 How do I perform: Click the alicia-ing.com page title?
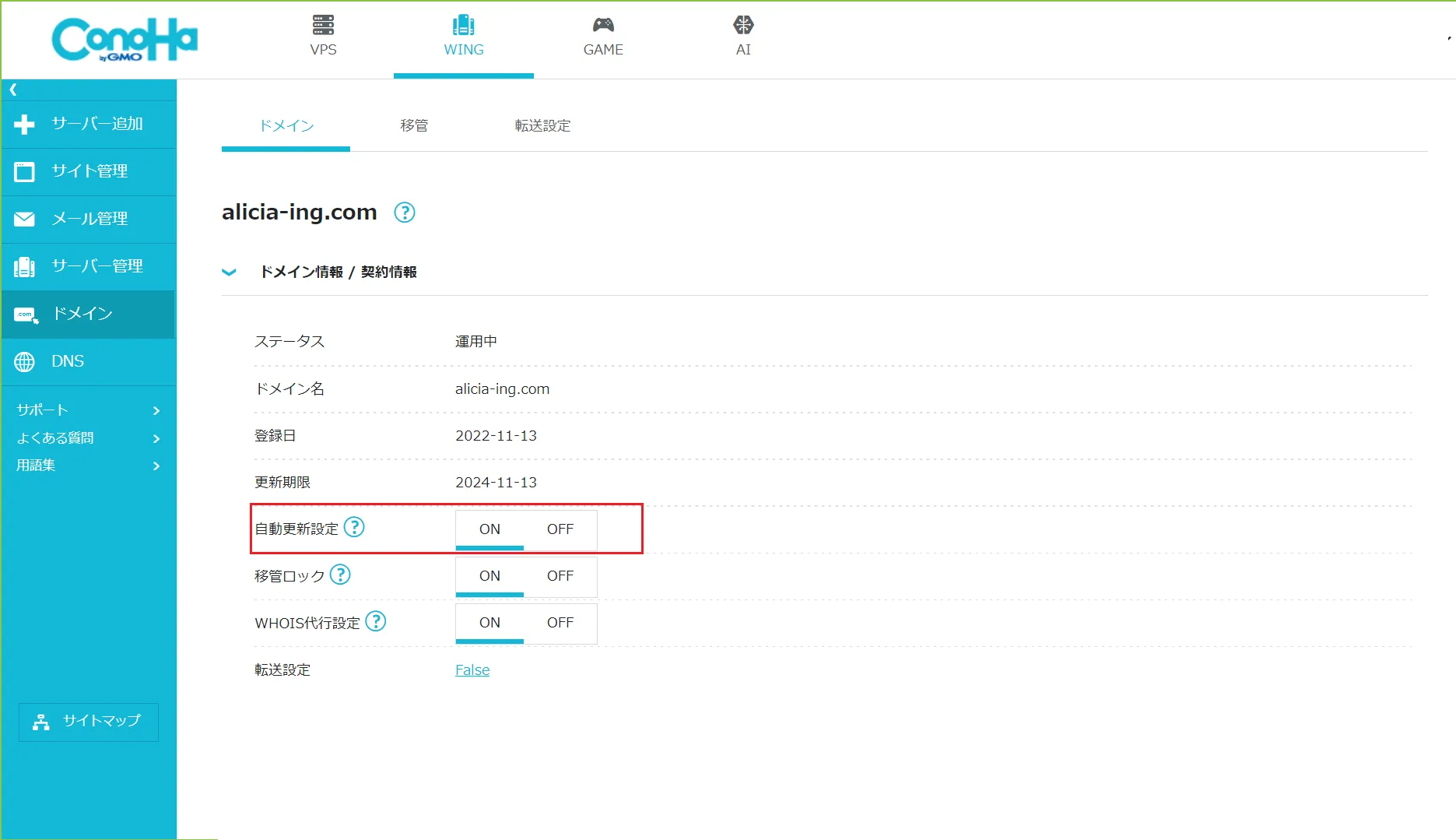coord(300,212)
